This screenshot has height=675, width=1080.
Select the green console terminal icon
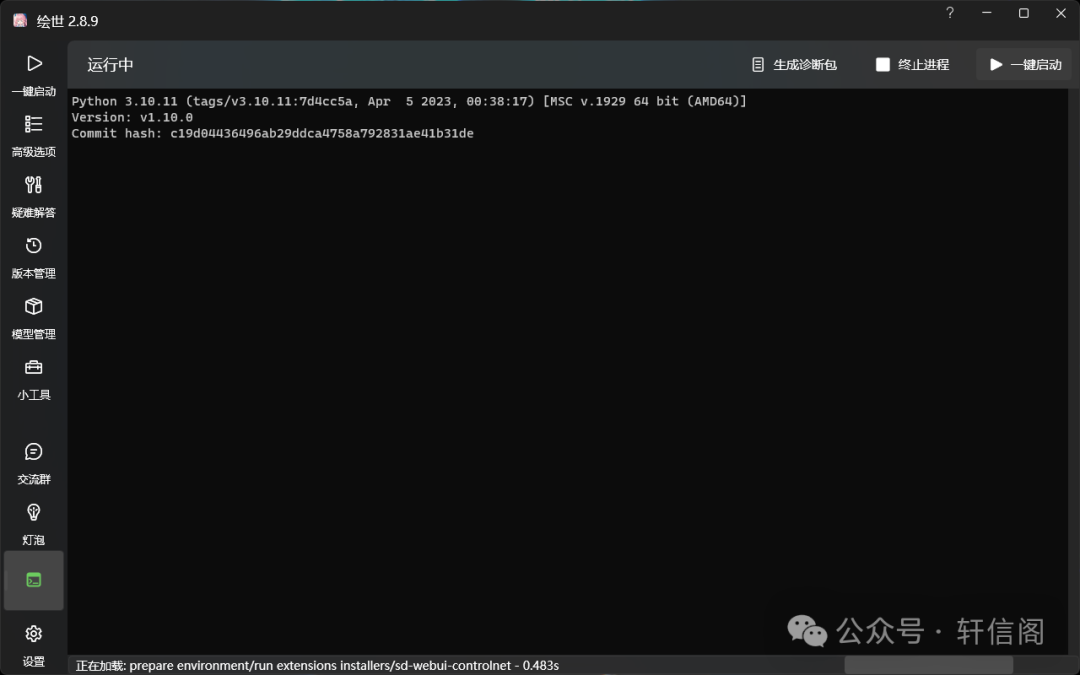coord(34,580)
